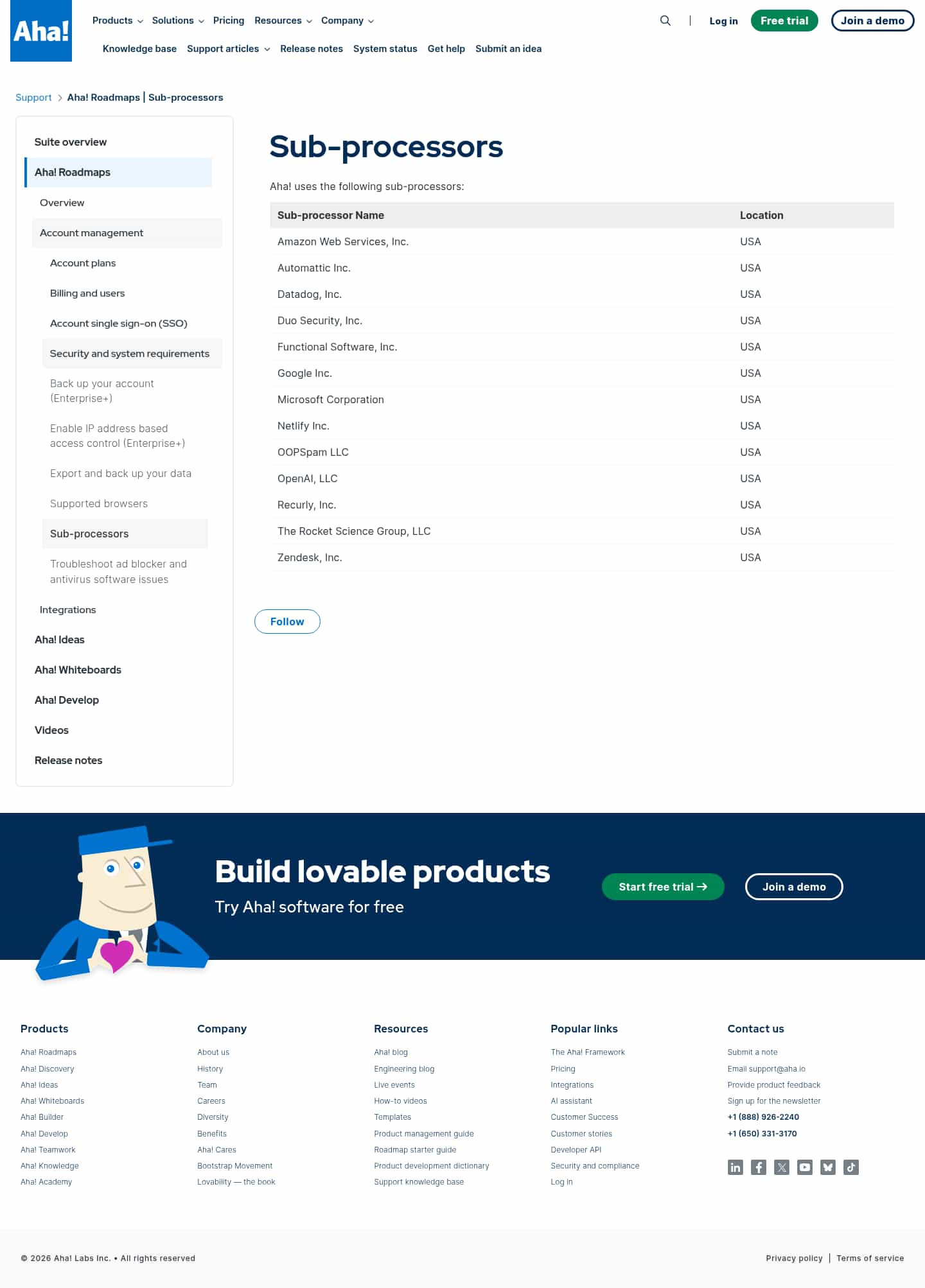Image resolution: width=925 pixels, height=1288 pixels.
Task: Expand the Company menu
Action: [348, 21]
